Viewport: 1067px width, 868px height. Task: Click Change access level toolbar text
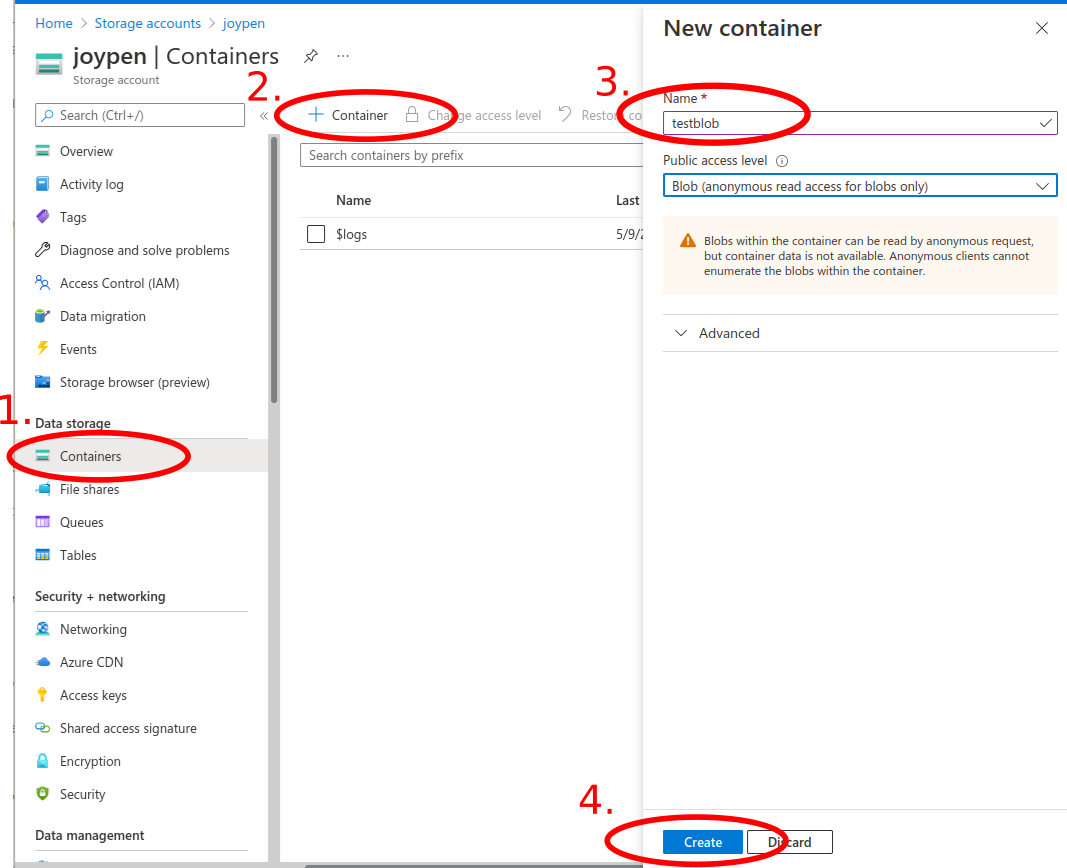(484, 116)
